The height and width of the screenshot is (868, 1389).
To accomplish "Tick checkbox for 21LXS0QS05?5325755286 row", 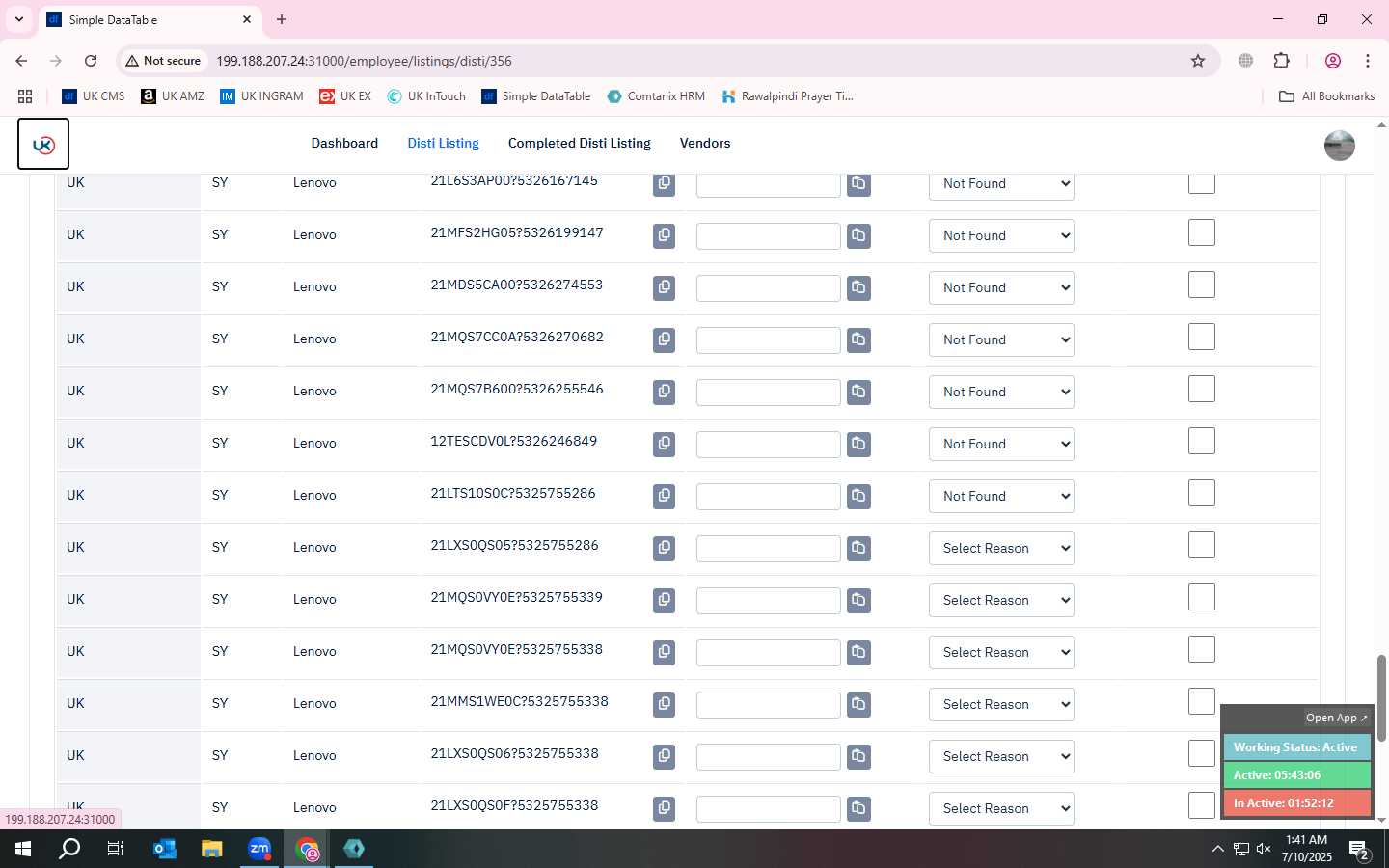I will [x=1201, y=545].
